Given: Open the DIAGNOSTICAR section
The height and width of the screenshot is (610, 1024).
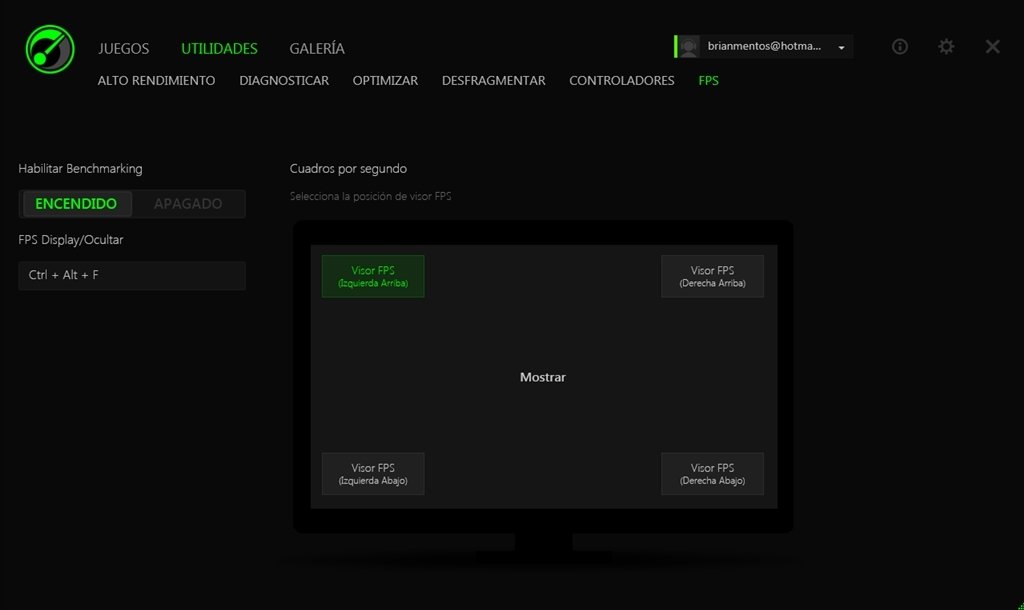Looking at the screenshot, I should (284, 80).
